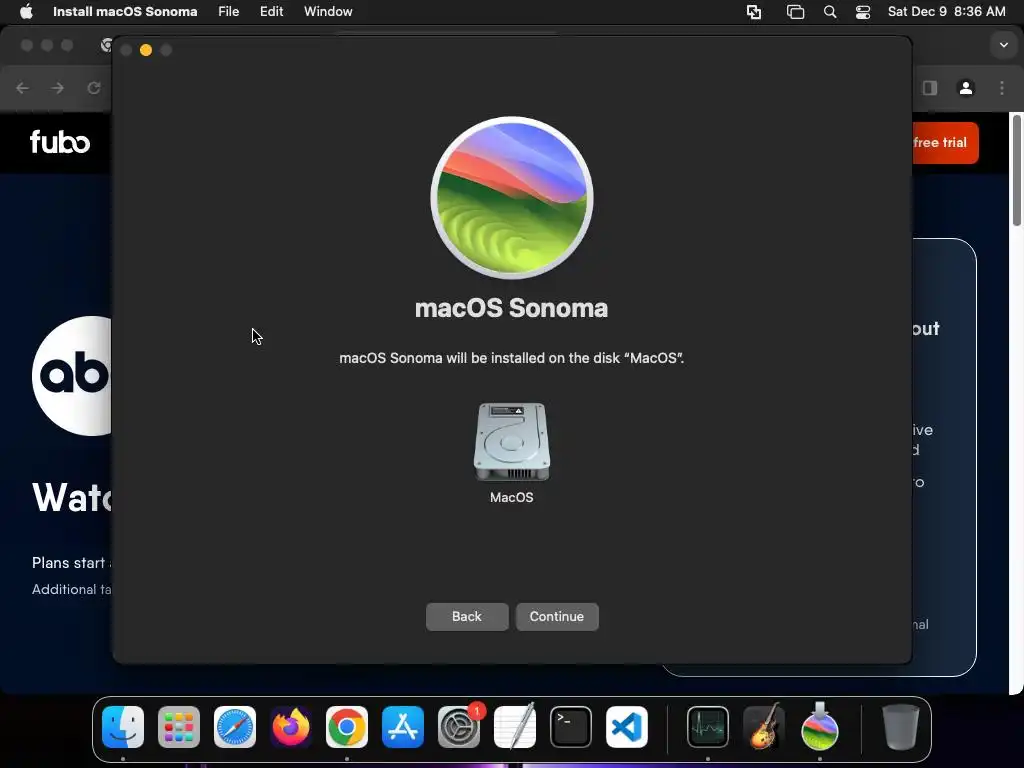1024x768 pixels.
Task: Open the File menu
Action: (x=229, y=11)
